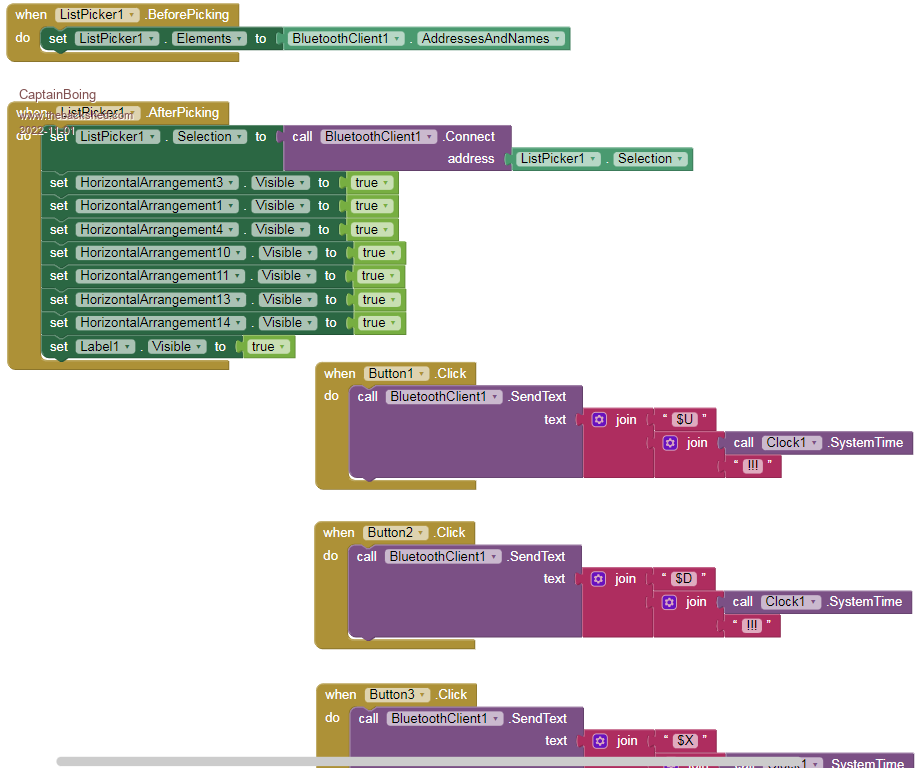The height and width of the screenshot is (768, 919).
Task: Click the horizontal scrollbar at the bottom
Action: (x=400, y=761)
